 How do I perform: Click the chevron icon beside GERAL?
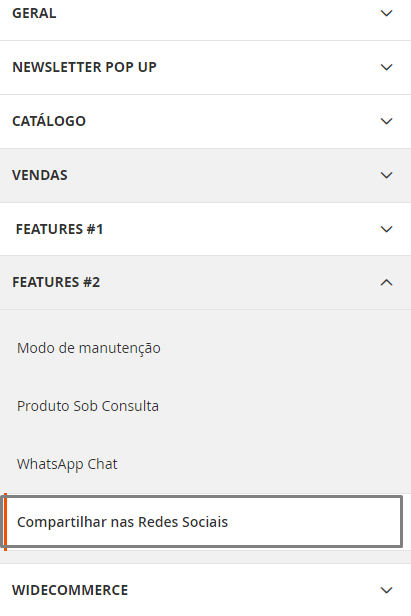click(387, 13)
